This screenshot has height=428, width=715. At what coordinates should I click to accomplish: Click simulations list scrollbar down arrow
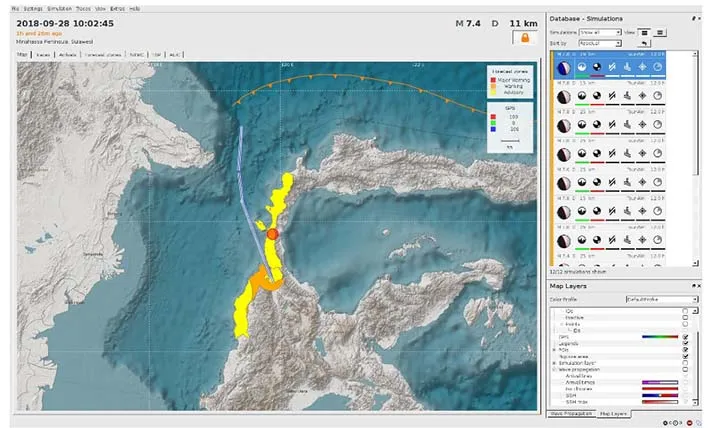coord(695,263)
